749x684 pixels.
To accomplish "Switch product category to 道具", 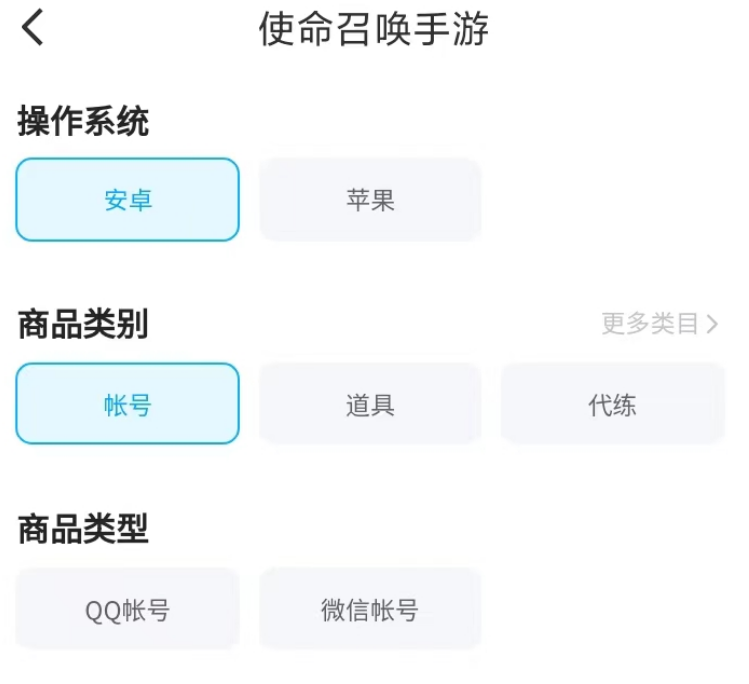I will click(x=370, y=404).
